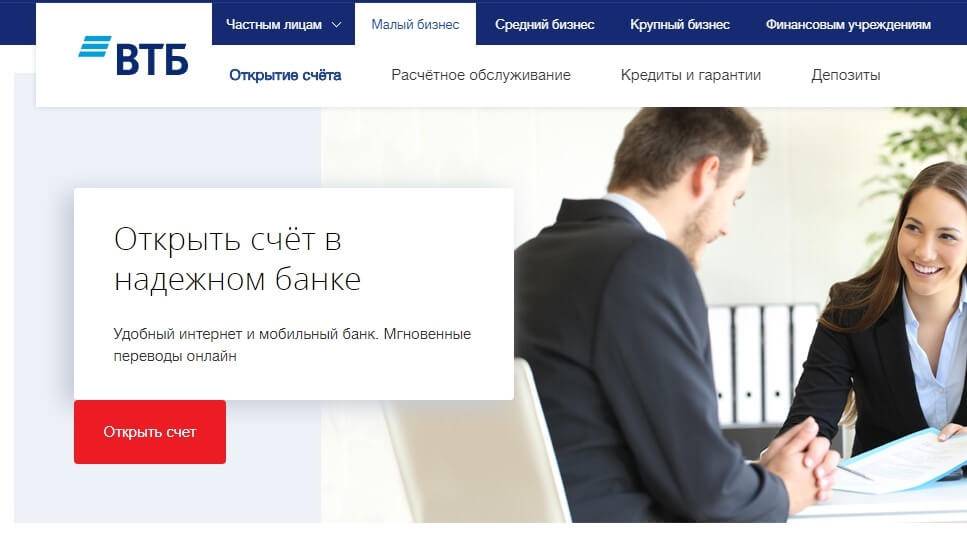
Task: Switch to the Средний бизнес tab
Action: [x=545, y=25]
